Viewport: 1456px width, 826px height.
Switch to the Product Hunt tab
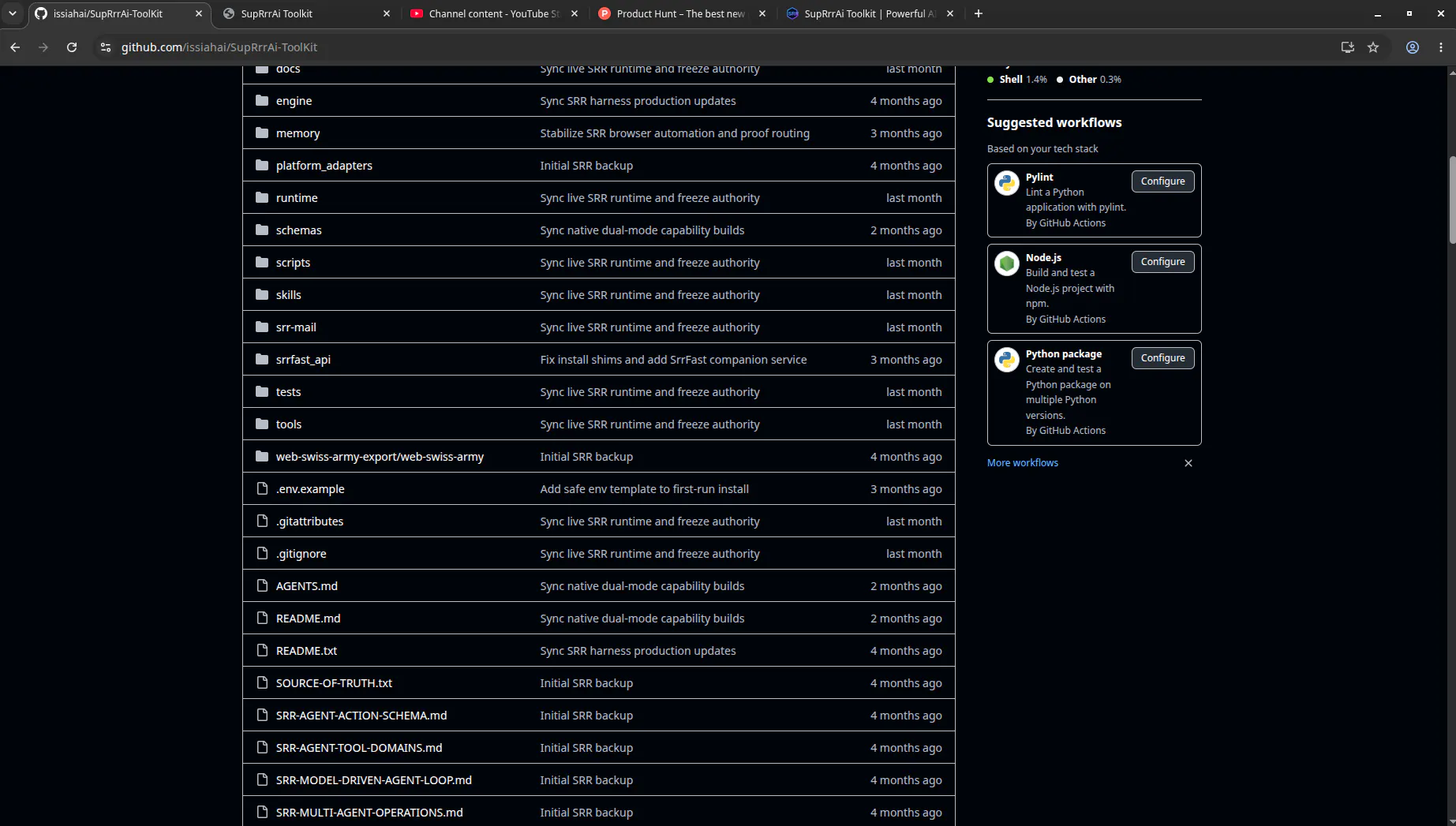point(682,13)
